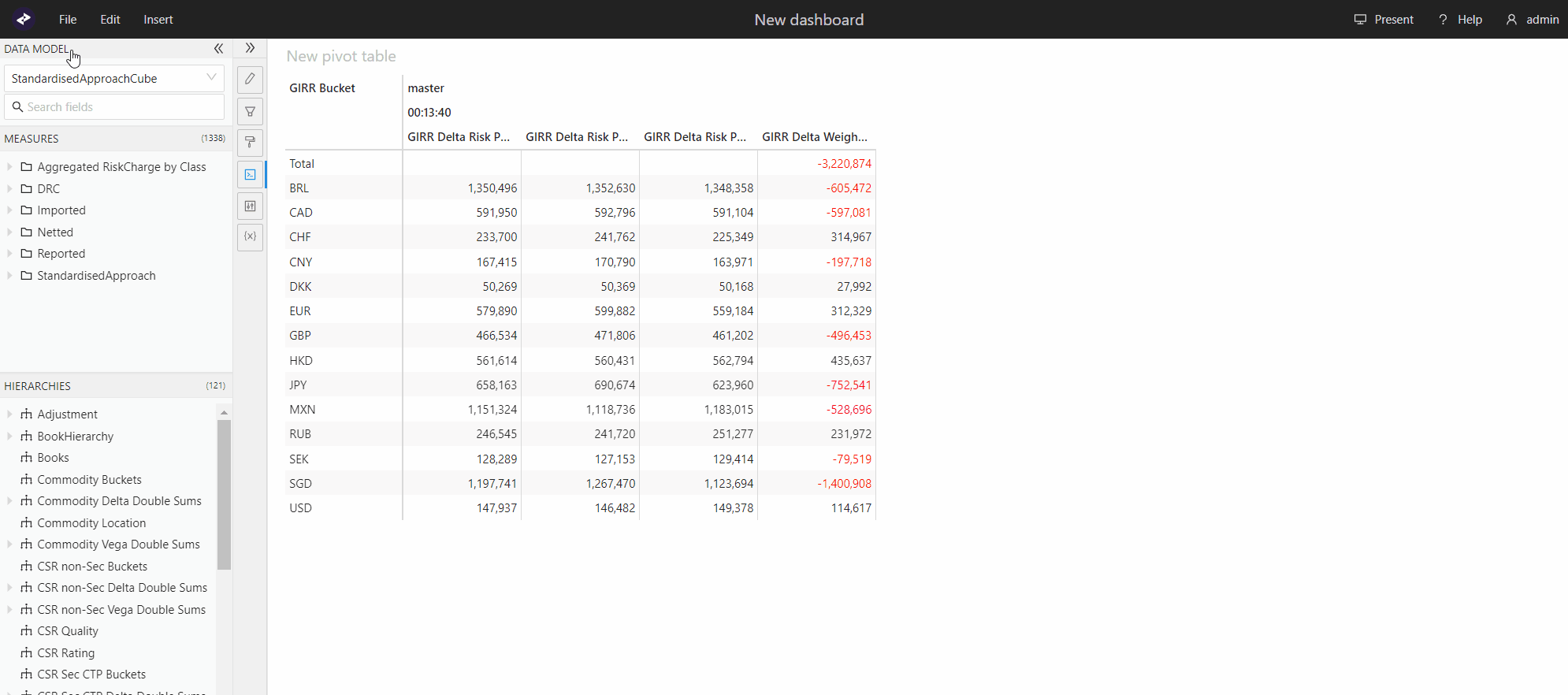Select the USD row header
Viewport: 1568px width, 695px height.
344,508
